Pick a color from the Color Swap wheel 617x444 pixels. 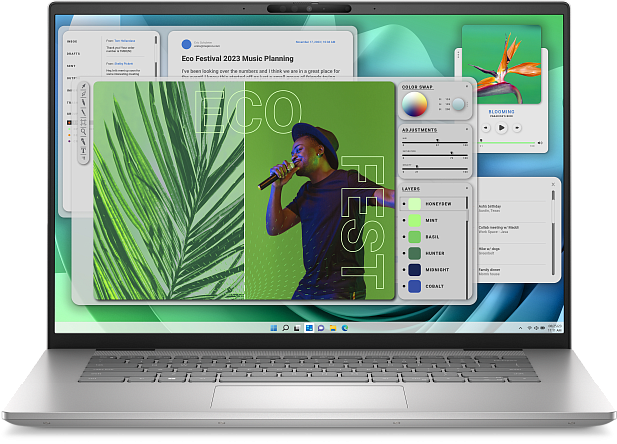click(x=414, y=104)
